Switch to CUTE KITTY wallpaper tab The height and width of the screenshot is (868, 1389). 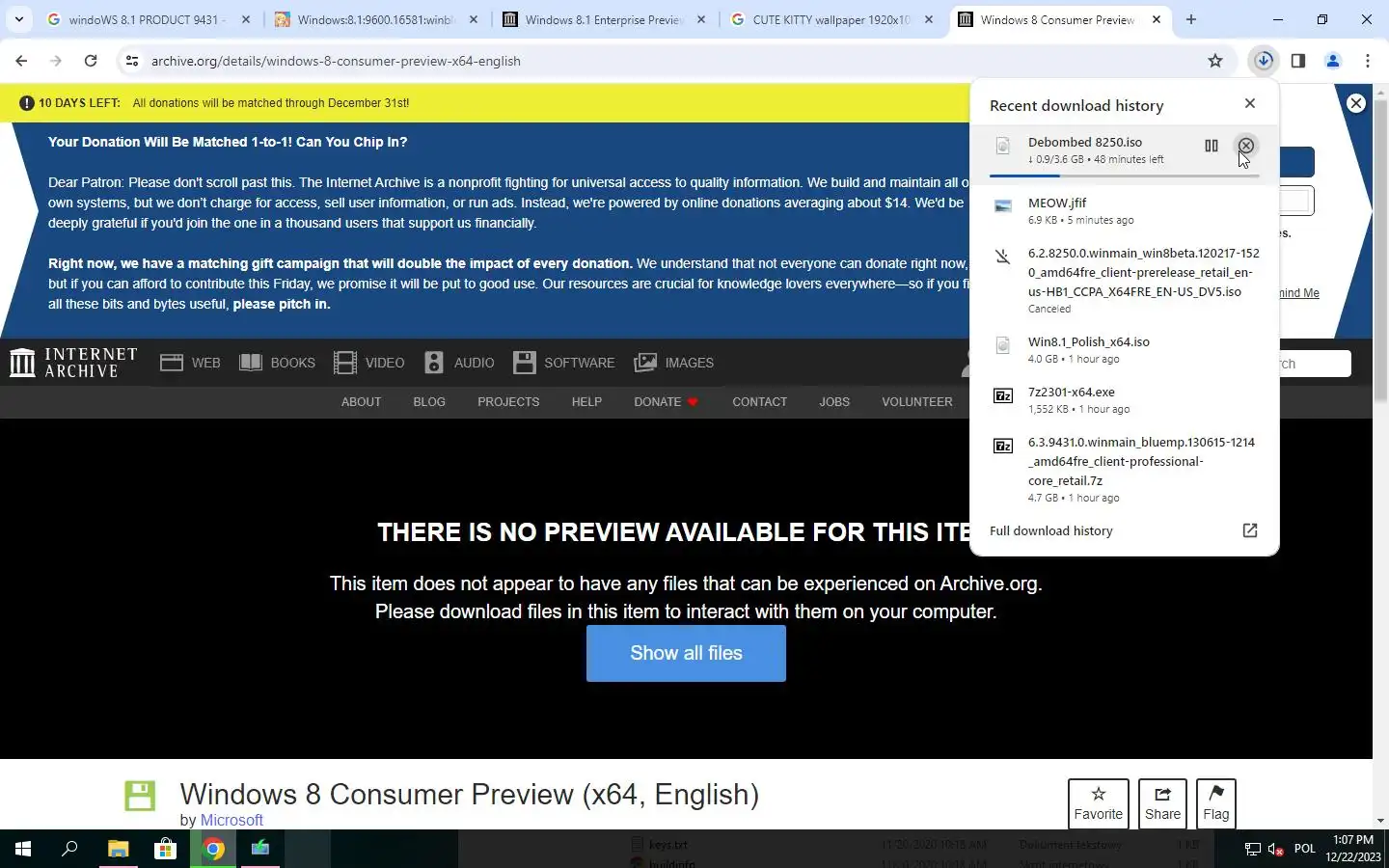tap(831, 19)
